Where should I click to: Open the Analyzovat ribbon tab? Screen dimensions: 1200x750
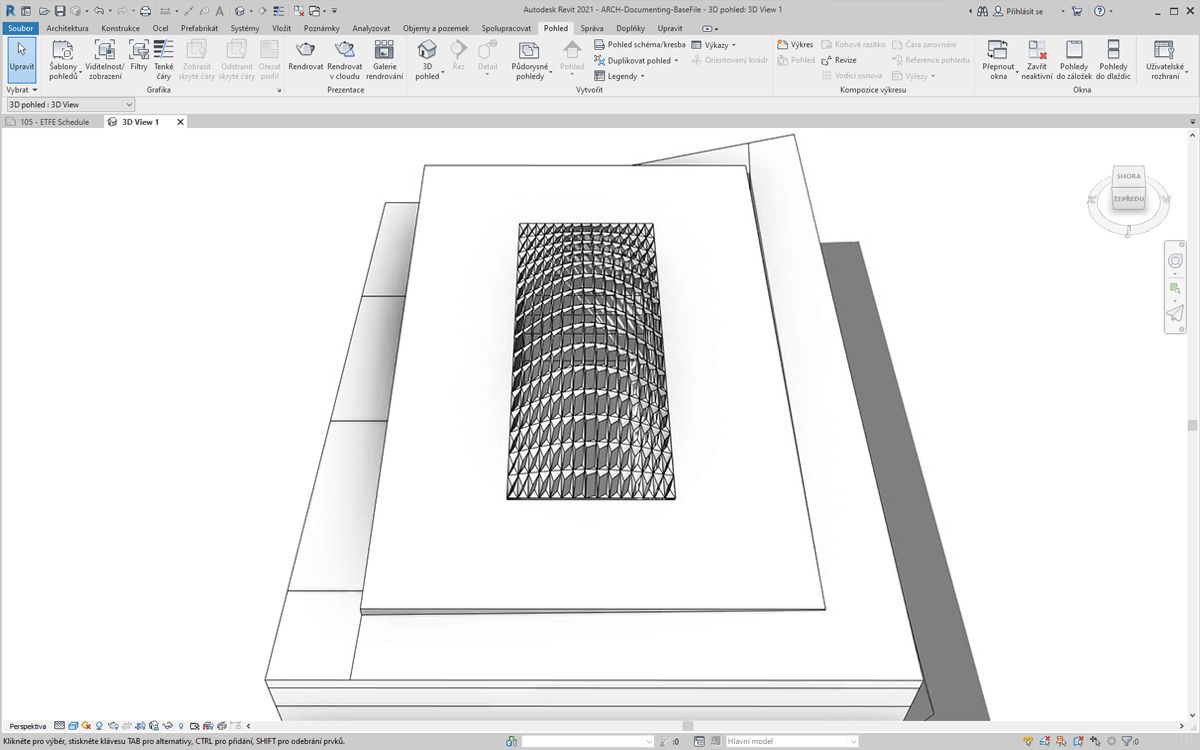pyautogui.click(x=371, y=28)
